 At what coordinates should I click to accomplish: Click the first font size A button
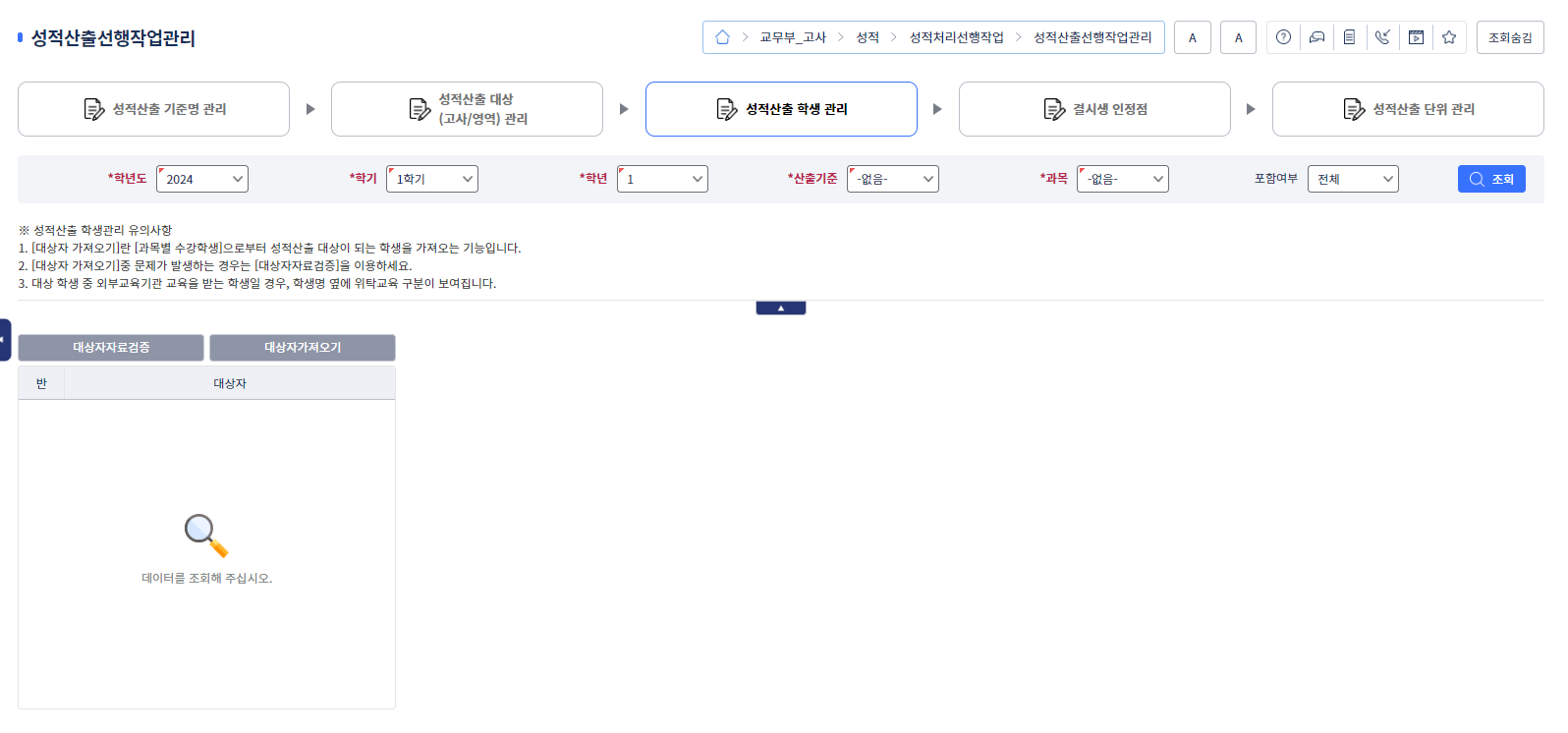[x=1193, y=37]
